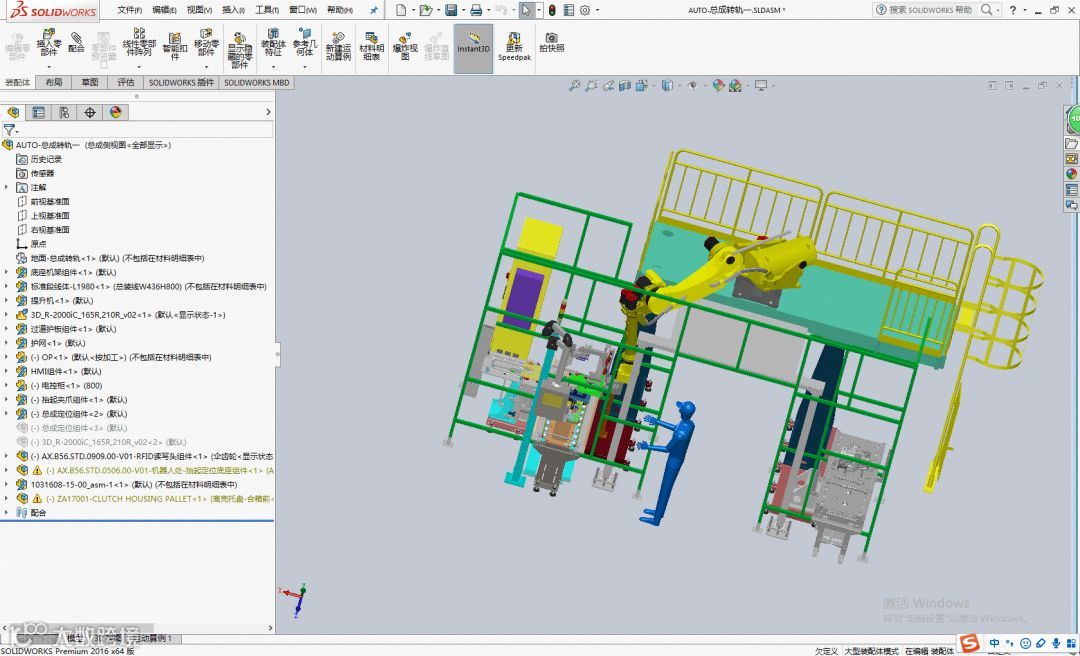
Task: Open the 智能扣件 (Smart Fasteners) tool
Action: pos(175,45)
